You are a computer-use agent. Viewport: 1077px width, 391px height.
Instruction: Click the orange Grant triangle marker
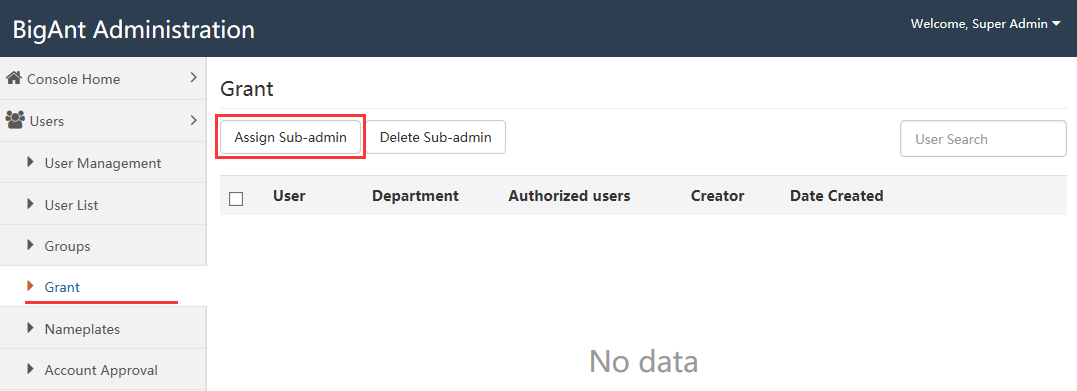30,286
